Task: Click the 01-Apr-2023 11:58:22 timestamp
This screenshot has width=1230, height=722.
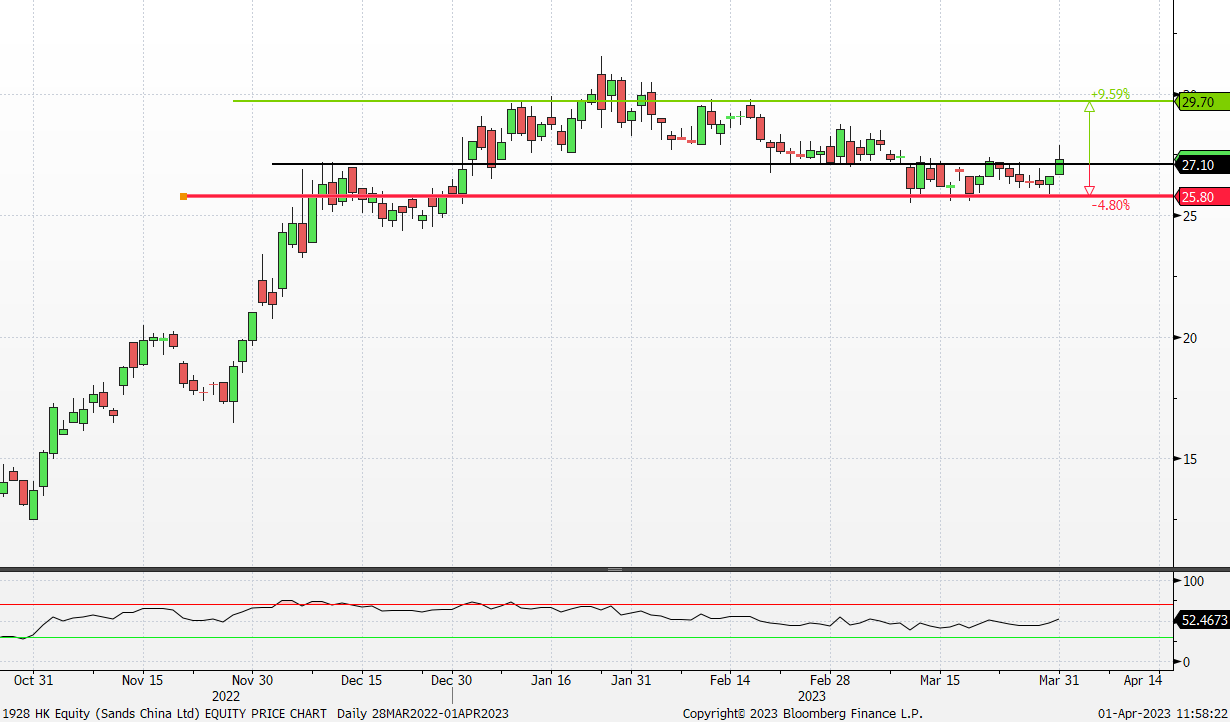Action: click(x=1162, y=713)
